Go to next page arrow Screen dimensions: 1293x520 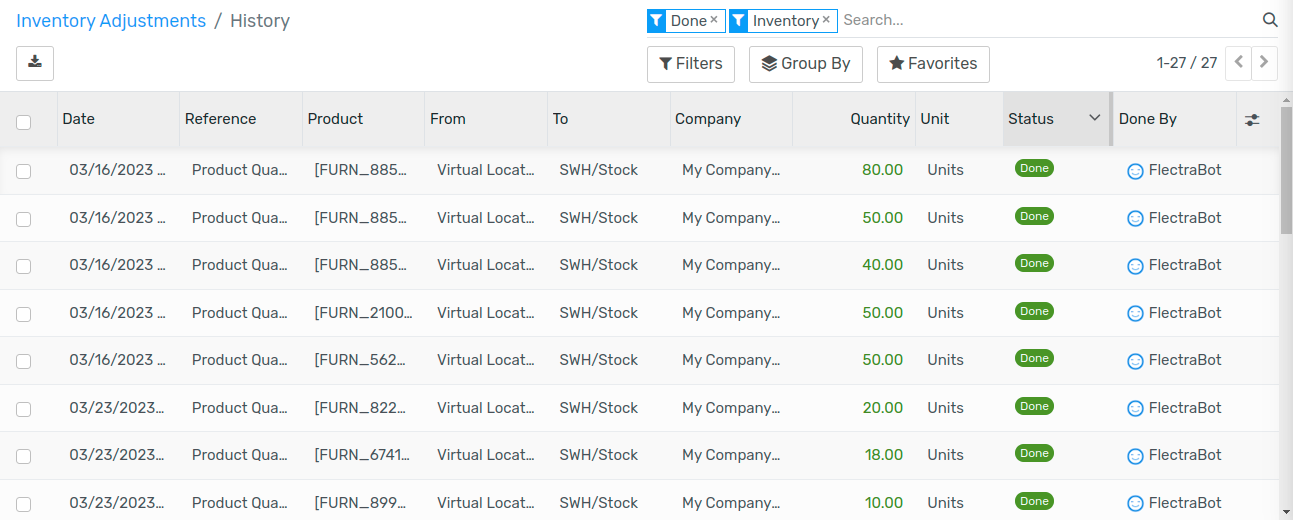coord(1265,63)
